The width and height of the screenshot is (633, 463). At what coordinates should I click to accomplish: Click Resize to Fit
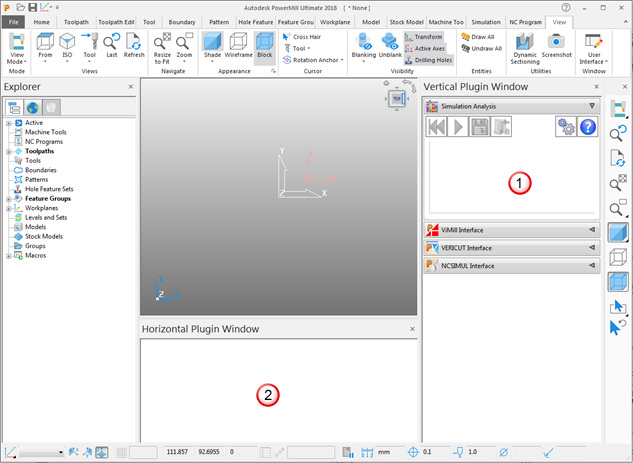coord(162,49)
